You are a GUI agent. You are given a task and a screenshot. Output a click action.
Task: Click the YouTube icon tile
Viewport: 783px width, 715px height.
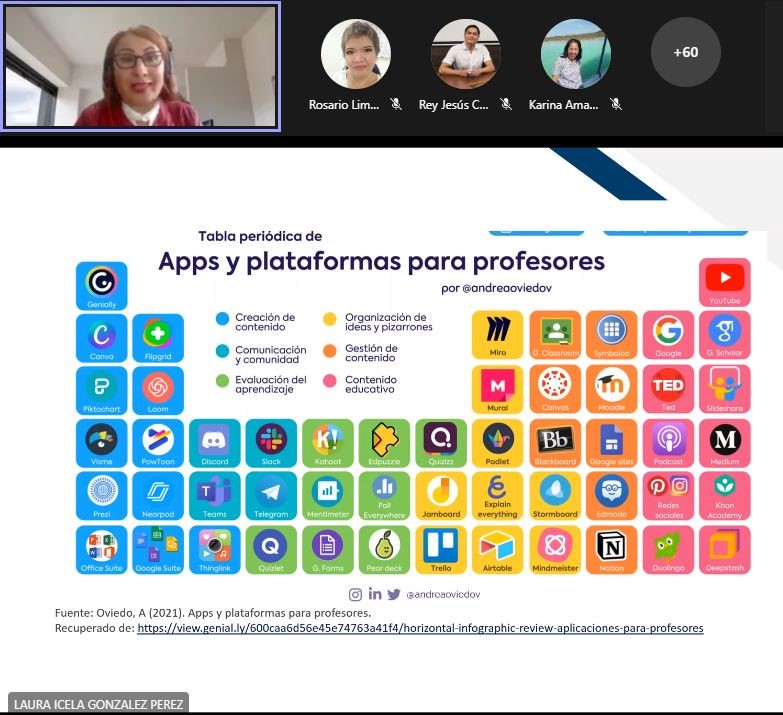[725, 283]
